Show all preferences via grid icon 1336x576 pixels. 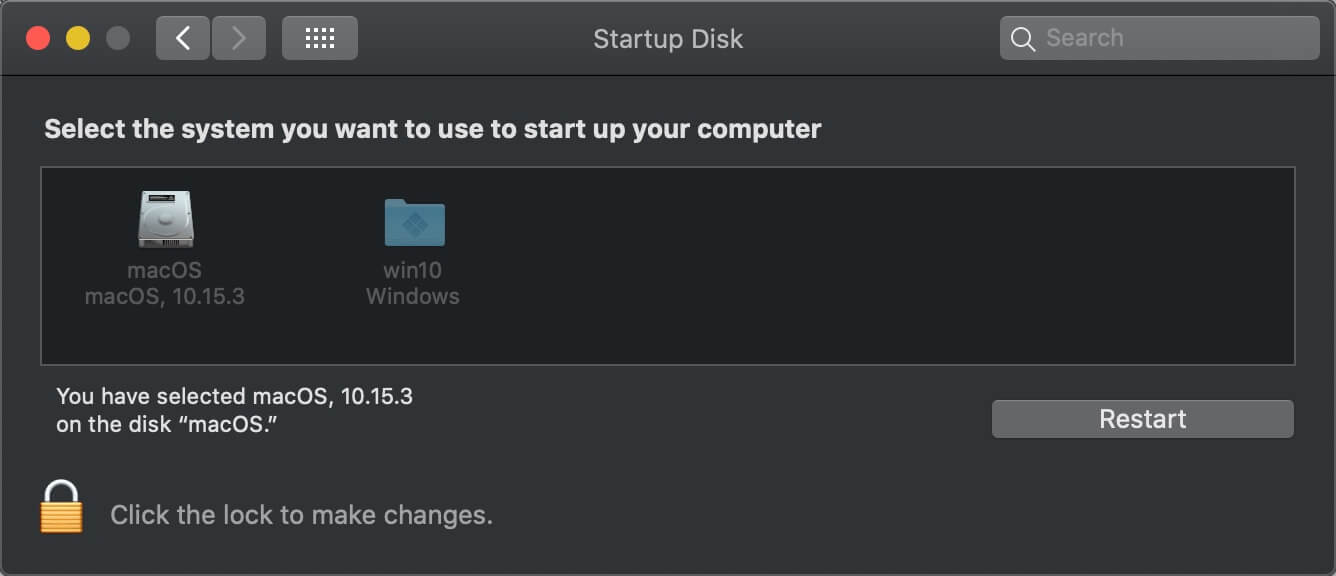tap(319, 39)
